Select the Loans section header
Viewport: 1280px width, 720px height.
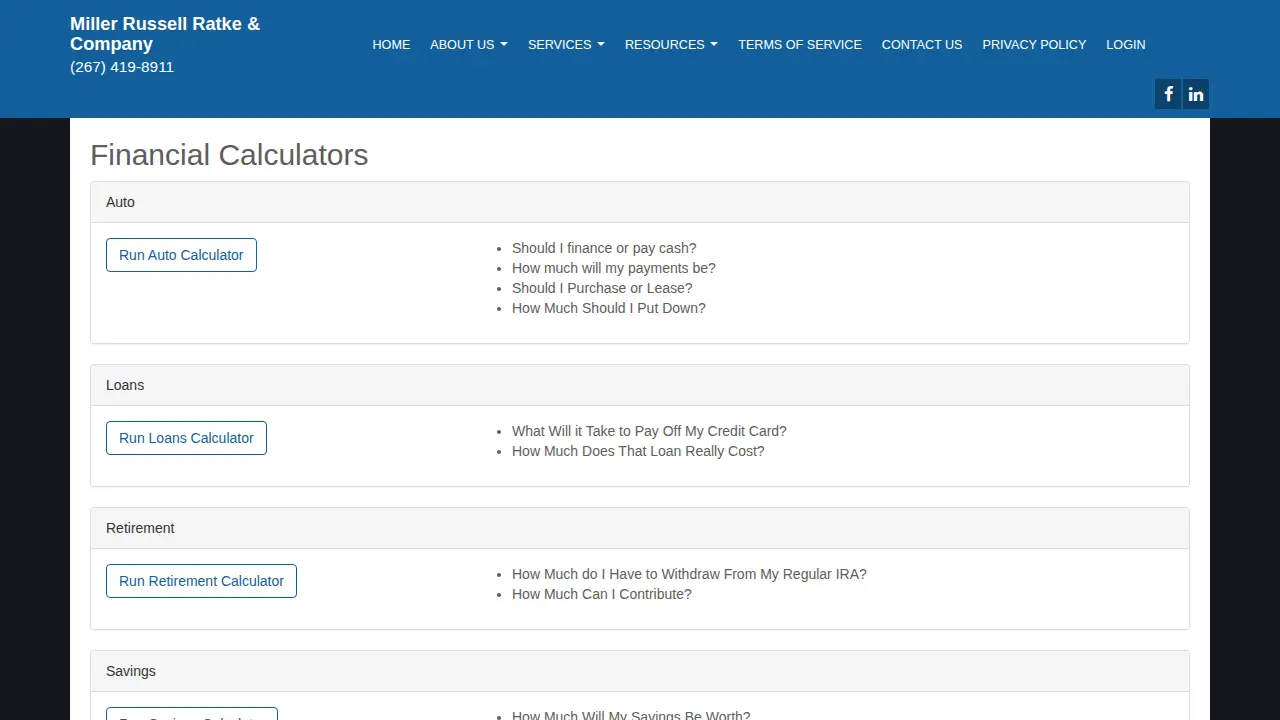tap(640, 385)
